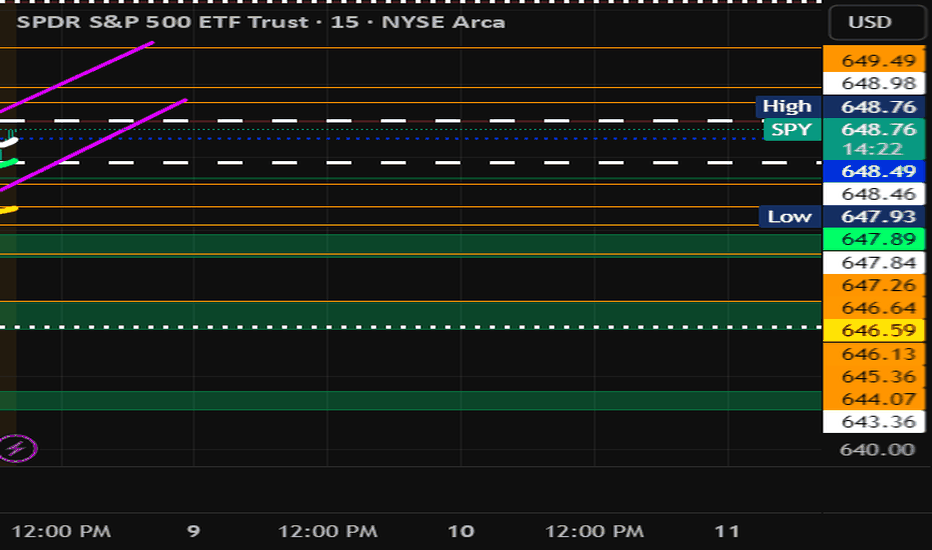This screenshot has width=932, height=550.
Task: Select the upper magenta trend line
Action: pyautogui.click(x=77, y=77)
